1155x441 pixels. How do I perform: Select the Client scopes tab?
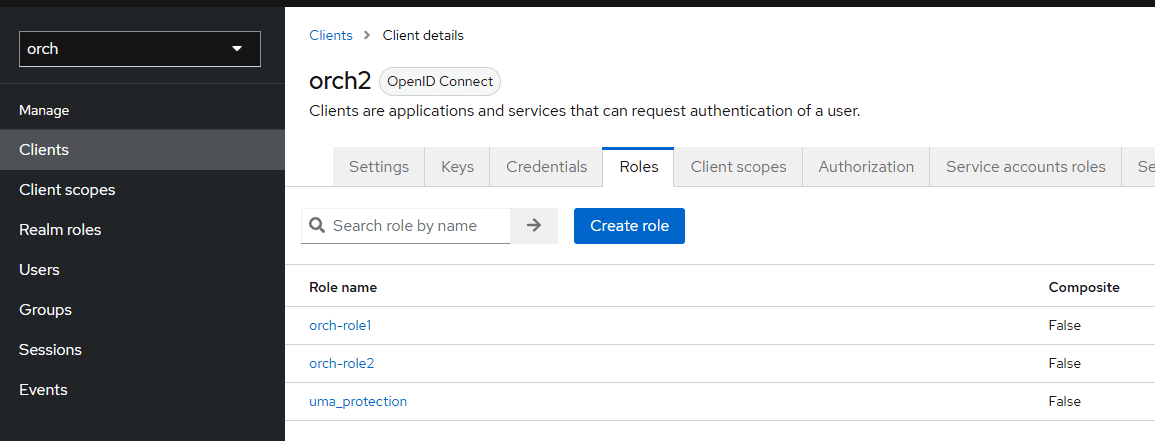pyautogui.click(x=738, y=167)
